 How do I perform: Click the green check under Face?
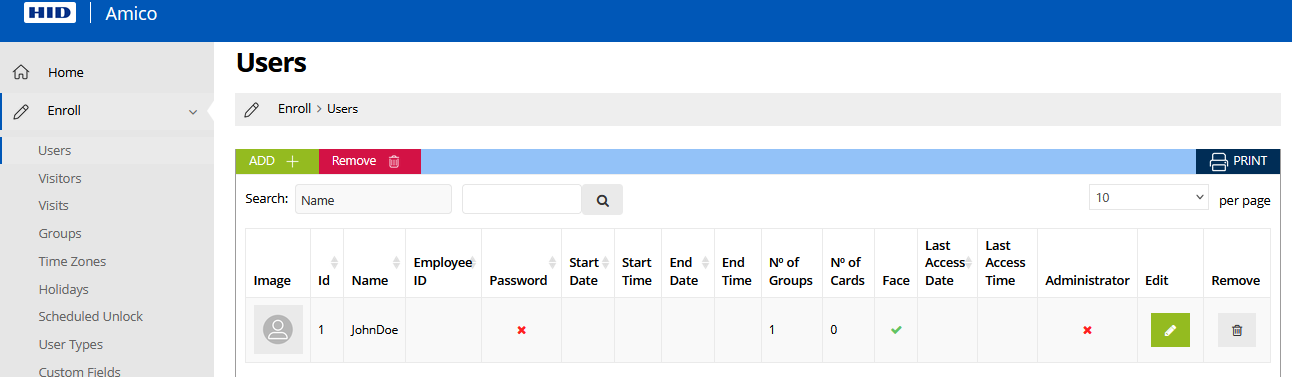(x=896, y=330)
